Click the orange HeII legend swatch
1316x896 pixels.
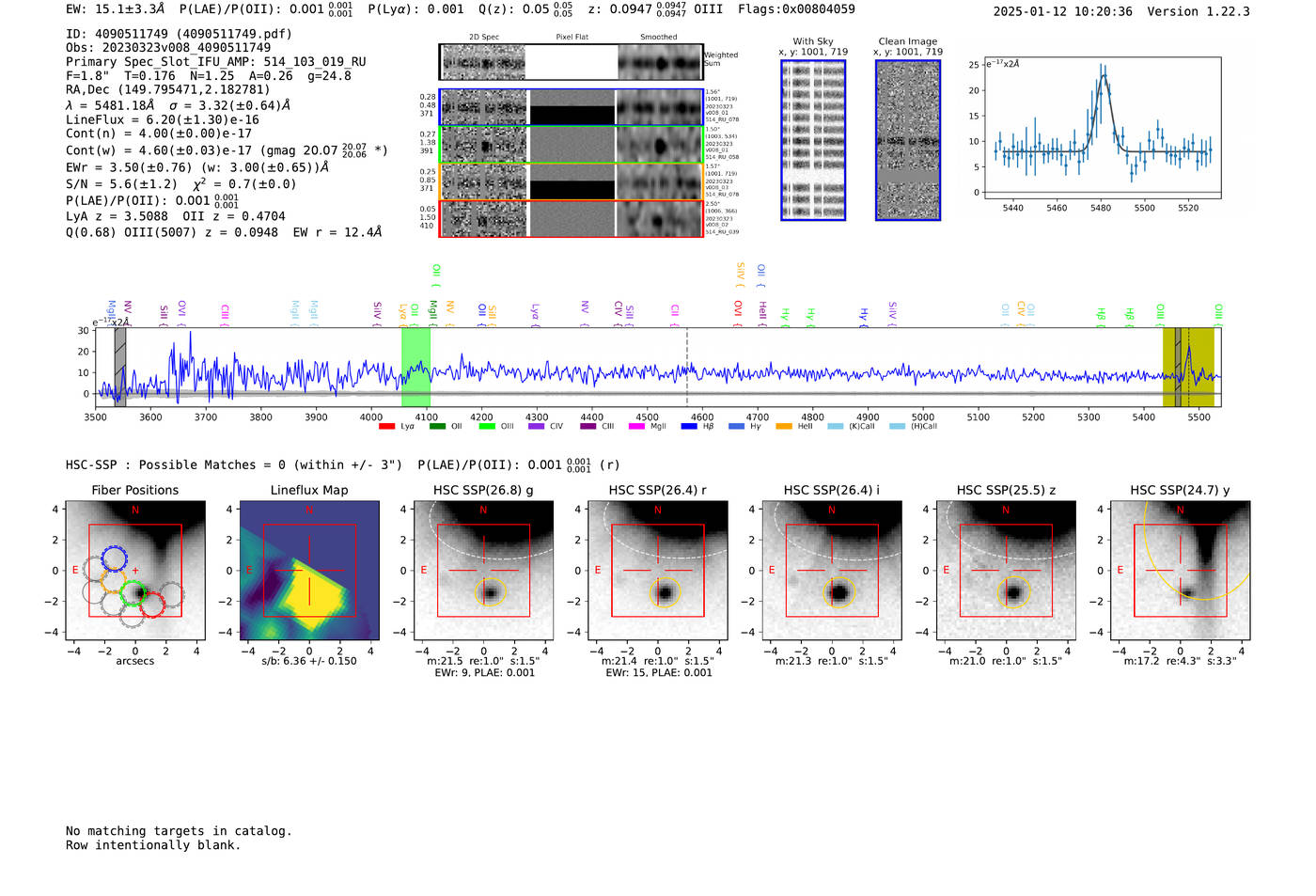pyautogui.click(x=784, y=427)
